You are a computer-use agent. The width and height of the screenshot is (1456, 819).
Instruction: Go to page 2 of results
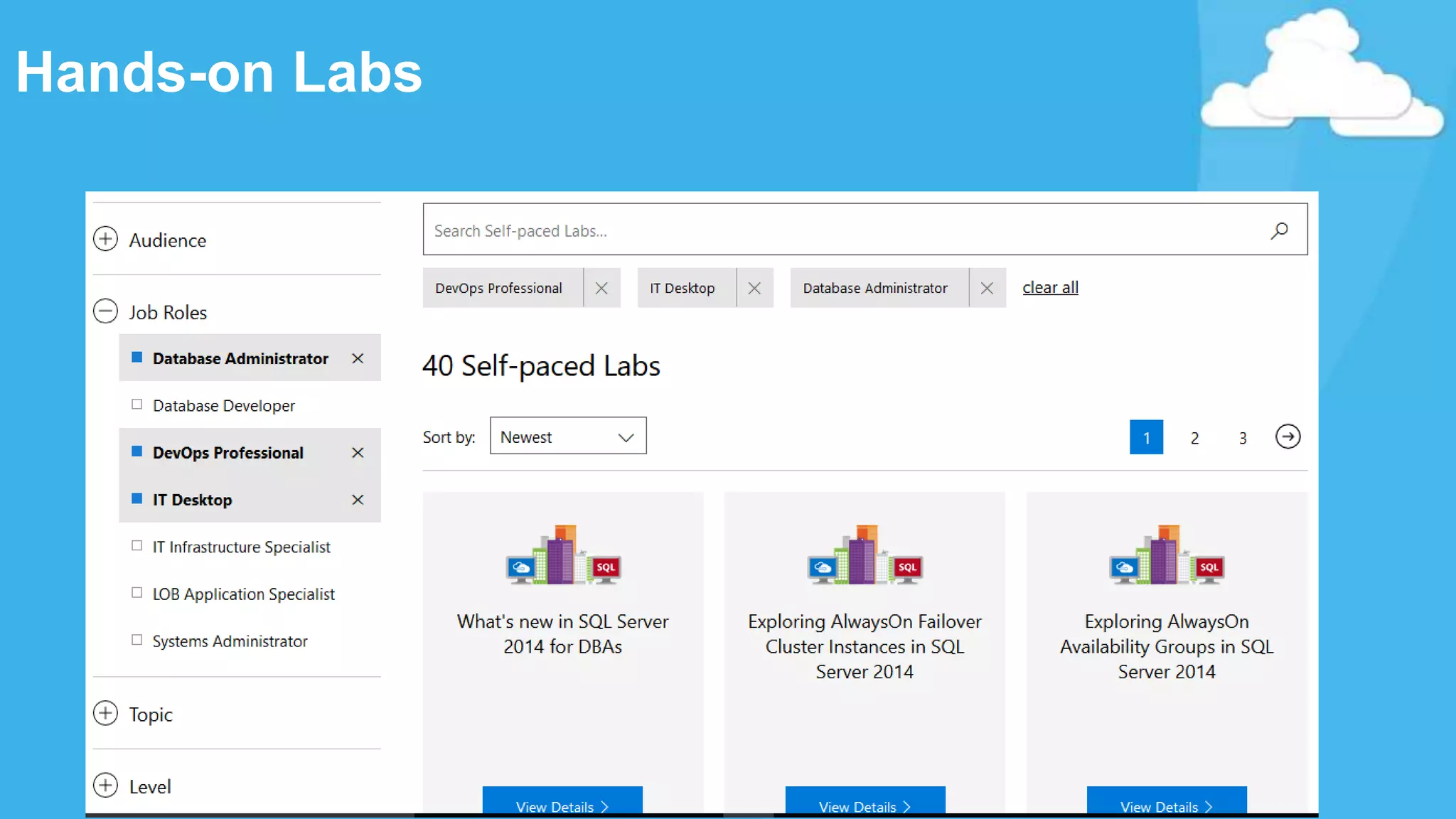[x=1194, y=437]
